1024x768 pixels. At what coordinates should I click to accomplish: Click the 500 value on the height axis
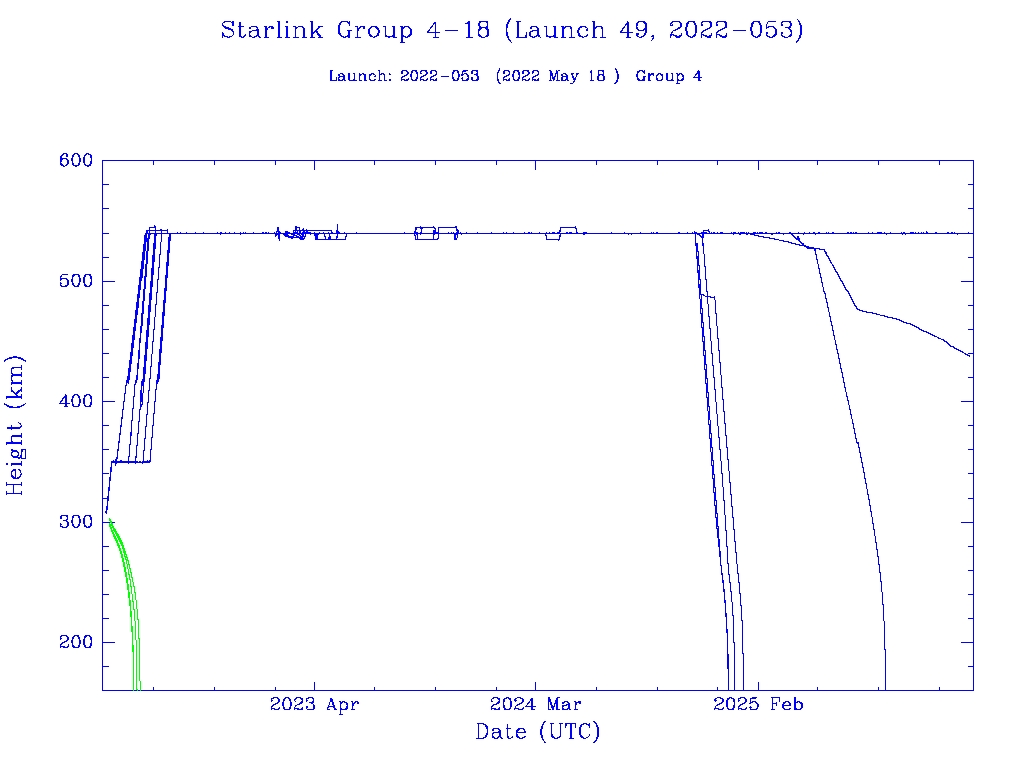pyautogui.click(x=76, y=281)
